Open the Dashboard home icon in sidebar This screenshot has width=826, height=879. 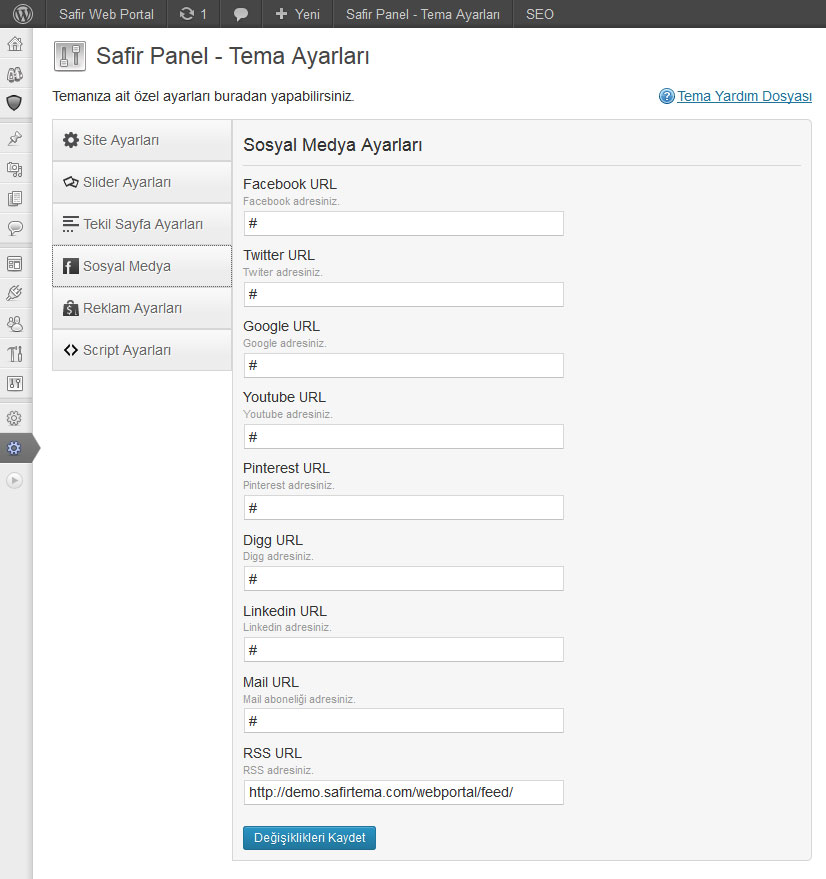tap(15, 44)
